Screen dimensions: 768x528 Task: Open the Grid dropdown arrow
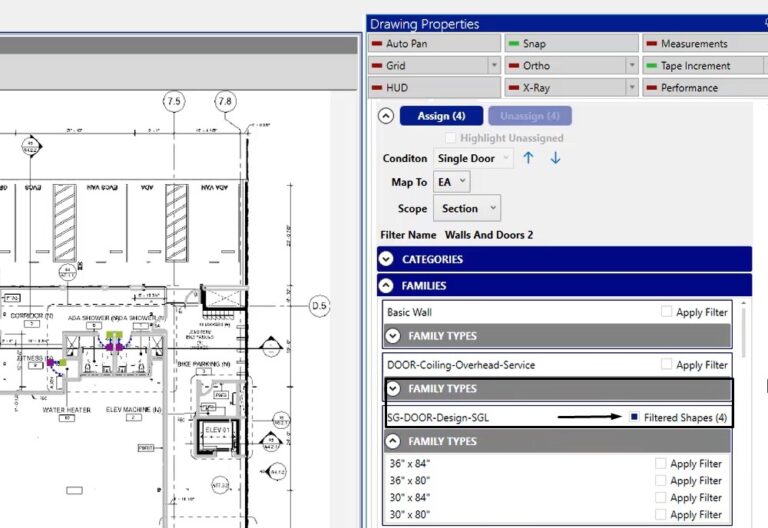tap(494, 66)
